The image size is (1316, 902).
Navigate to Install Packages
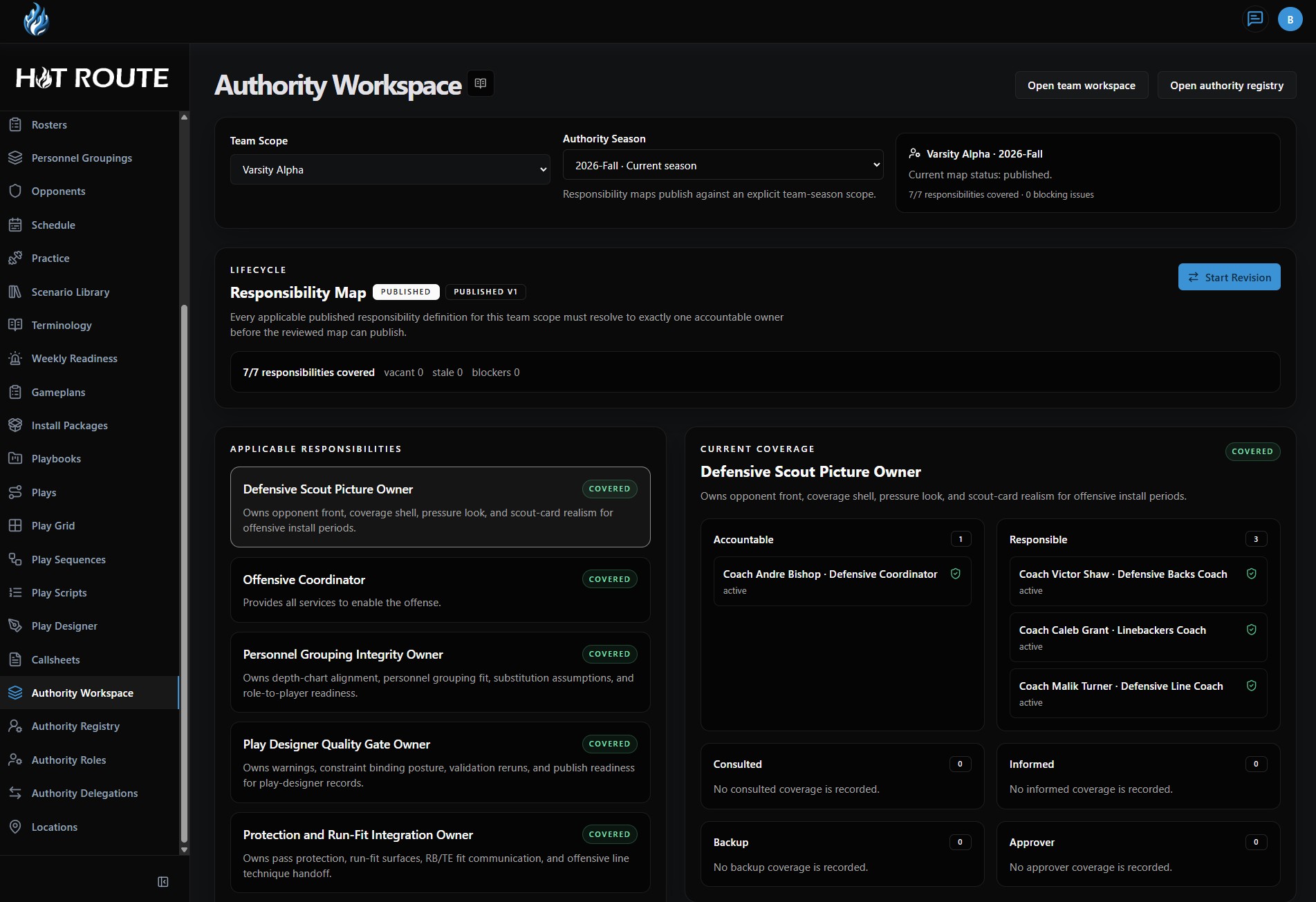(x=89, y=425)
